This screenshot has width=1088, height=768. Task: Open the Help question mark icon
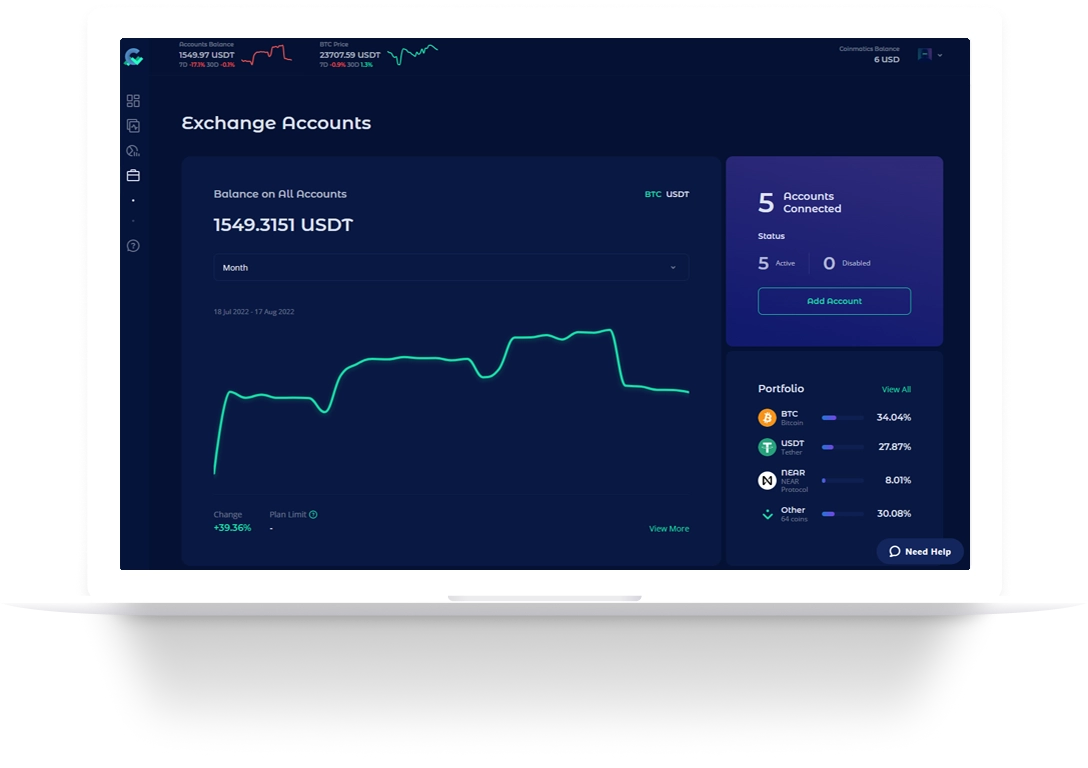[133, 245]
